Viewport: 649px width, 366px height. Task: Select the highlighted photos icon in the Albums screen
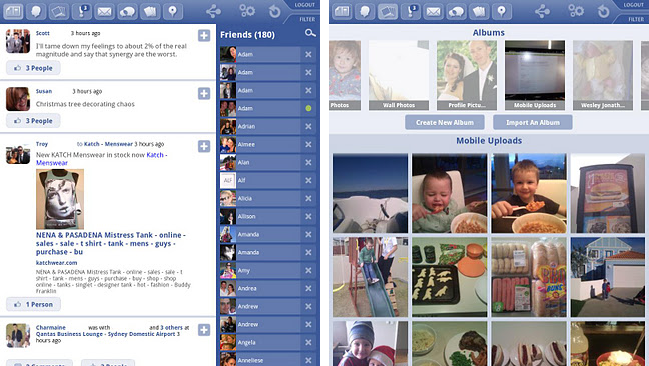point(388,11)
